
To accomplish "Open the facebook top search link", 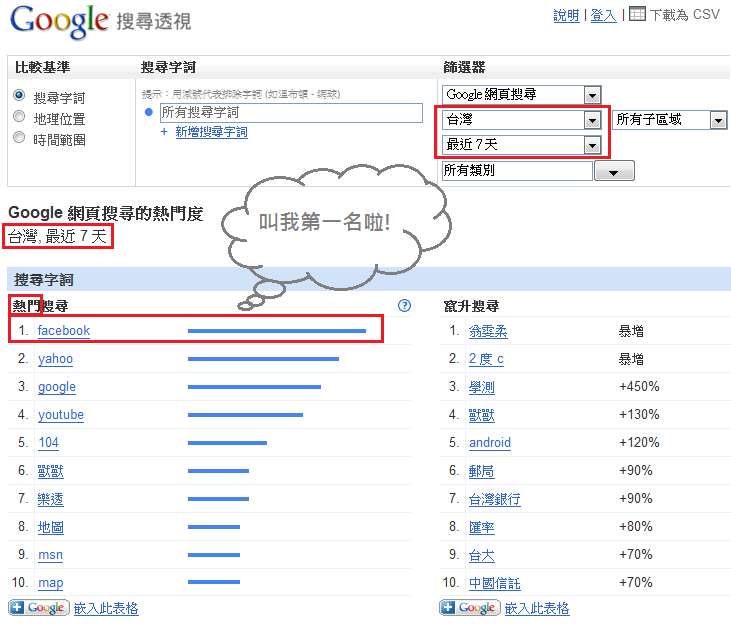I will pyautogui.click(x=63, y=330).
